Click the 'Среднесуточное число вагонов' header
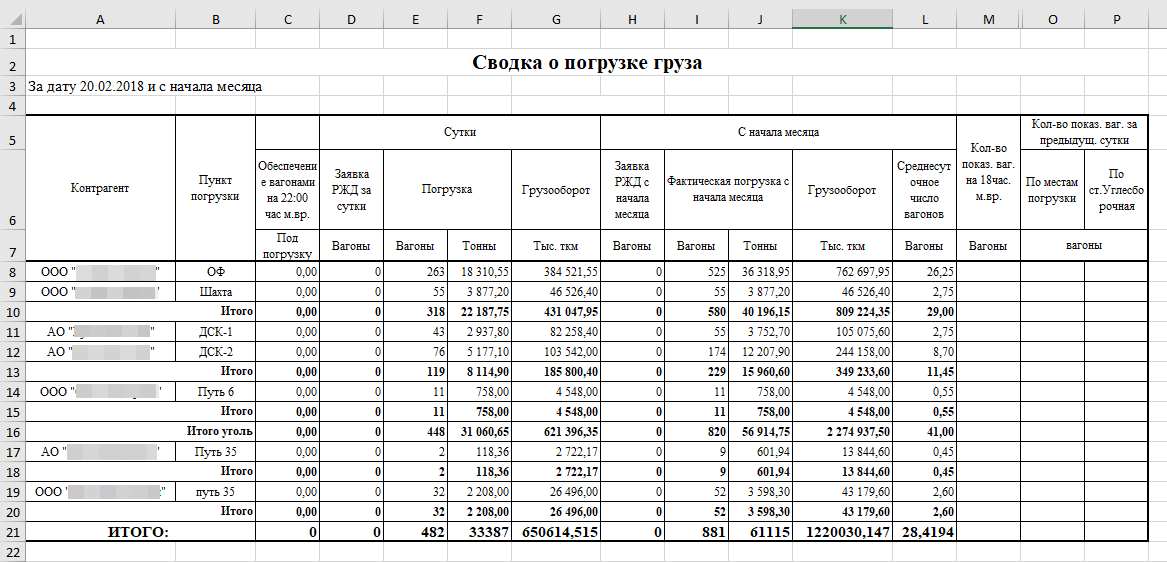The image size is (1167, 562). tap(924, 189)
